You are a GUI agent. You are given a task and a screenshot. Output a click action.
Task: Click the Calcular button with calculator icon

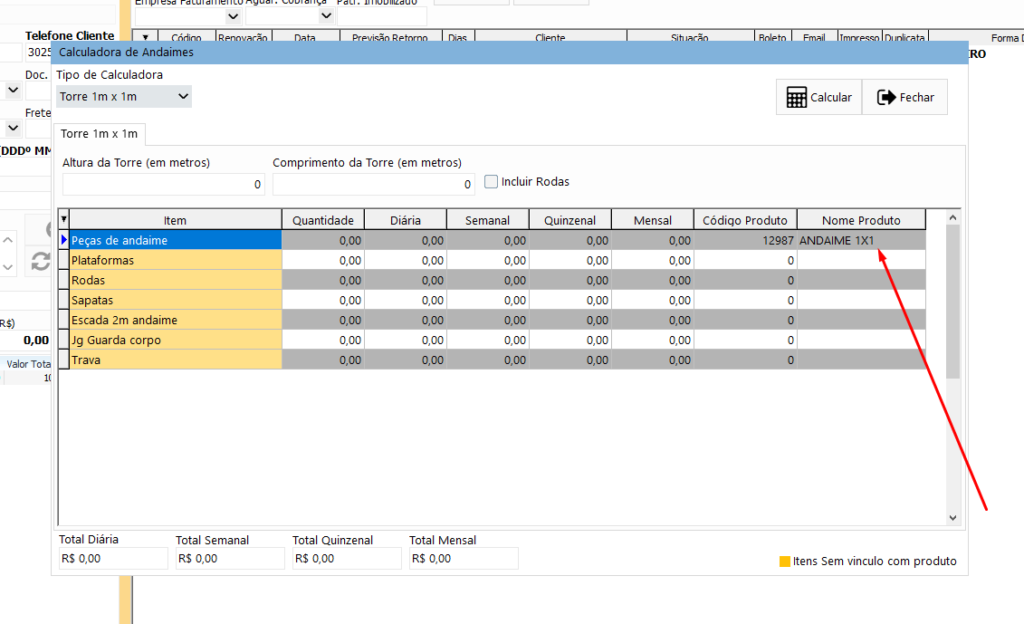pyautogui.click(x=819, y=97)
